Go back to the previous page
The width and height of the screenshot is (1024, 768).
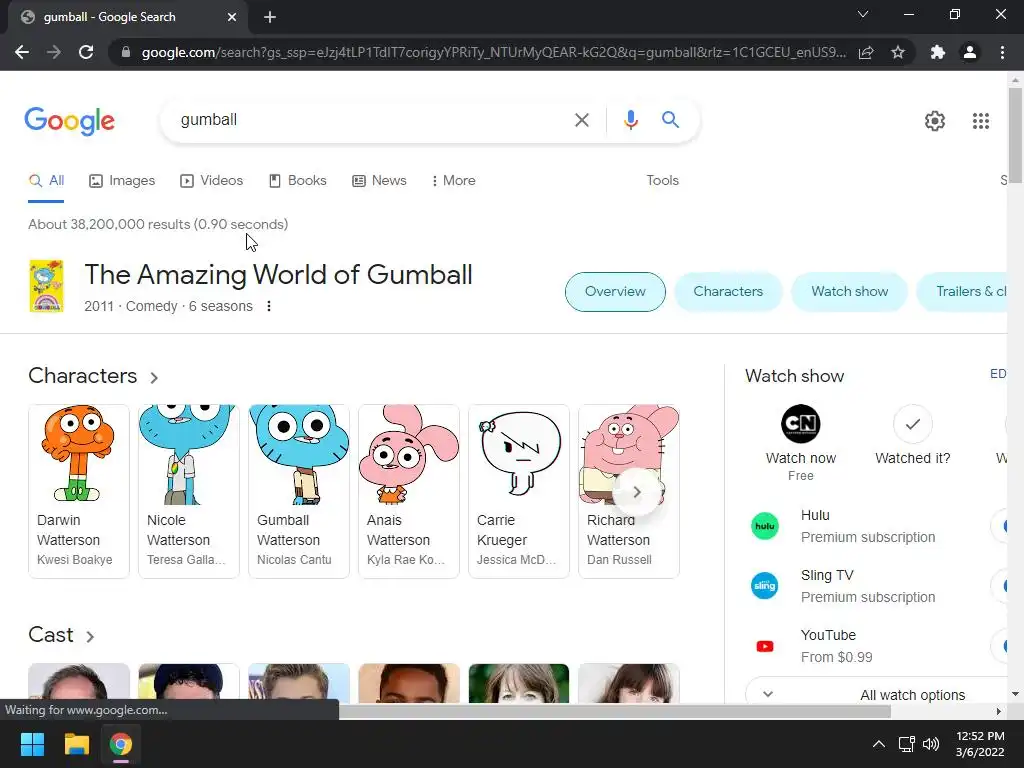pyautogui.click(x=22, y=52)
